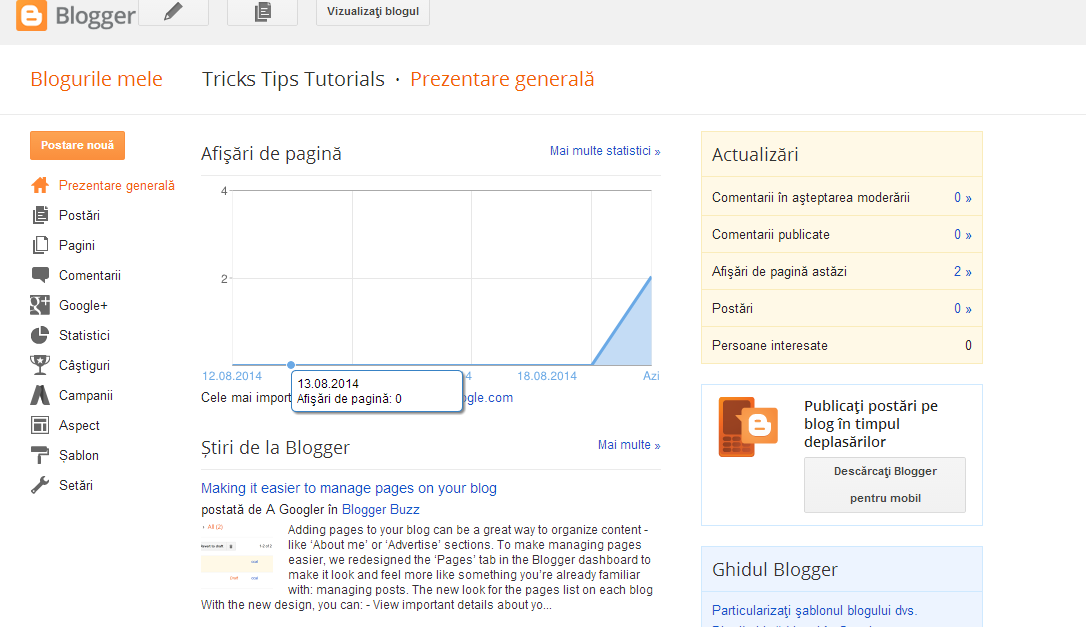Open Postări in sidebar

click(79, 215)
